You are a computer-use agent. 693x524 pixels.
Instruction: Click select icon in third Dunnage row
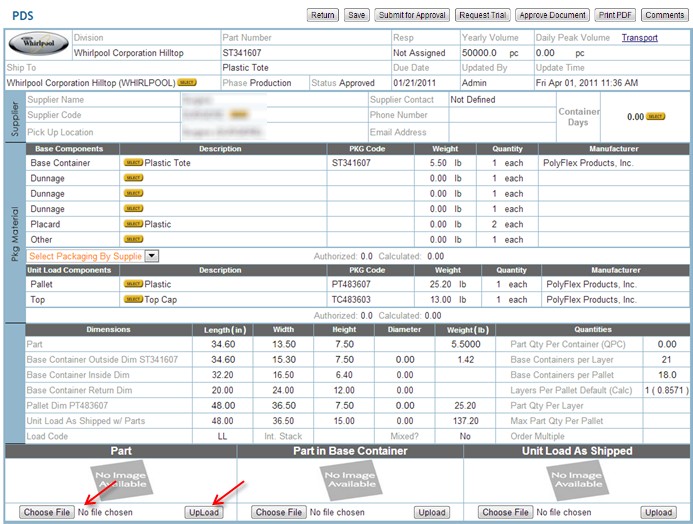(x=133, y=209)
